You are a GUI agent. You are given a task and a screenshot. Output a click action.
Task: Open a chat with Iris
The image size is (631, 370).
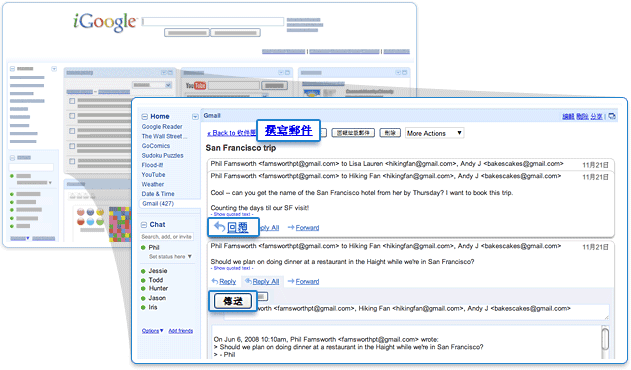point(153,307)
